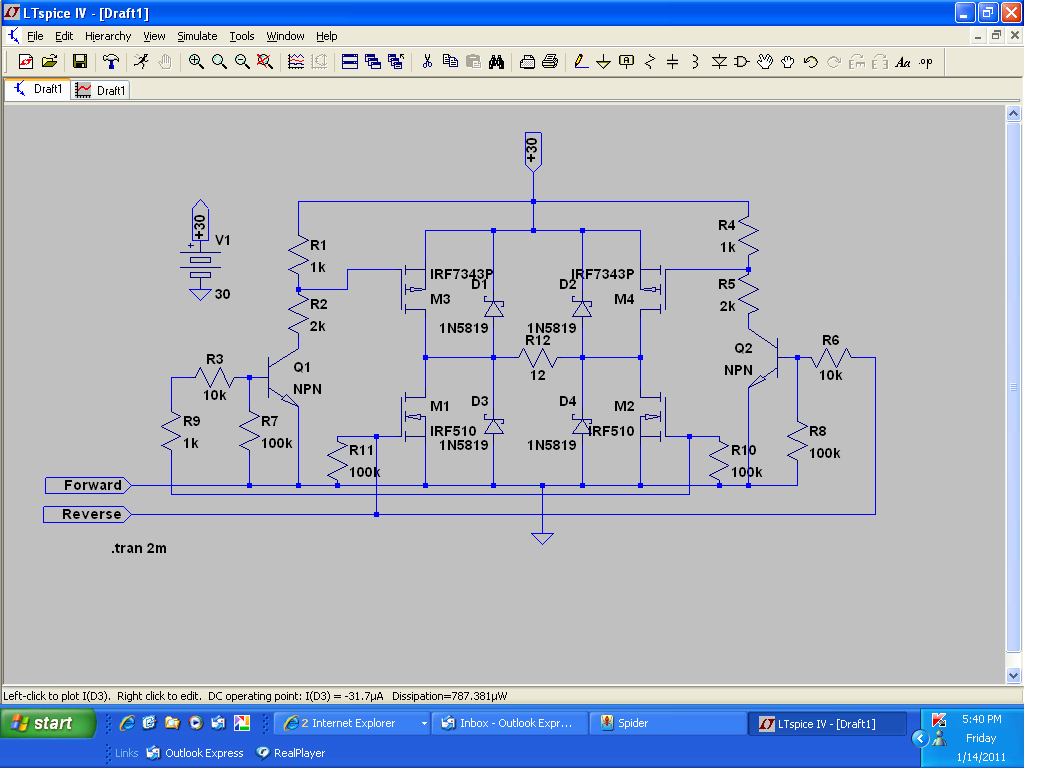Click the taskbar clock showing 5:40 PM
The image size is (1042, 770).
982,719
